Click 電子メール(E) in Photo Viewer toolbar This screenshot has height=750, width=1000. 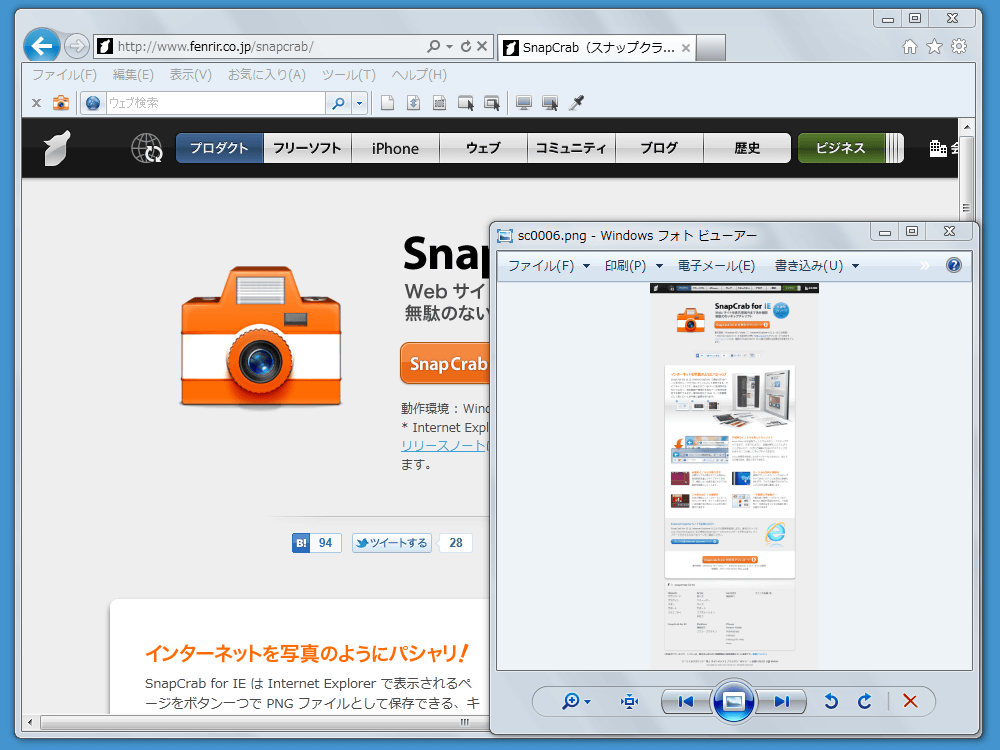pyautogui.click(x=716, y=265)
